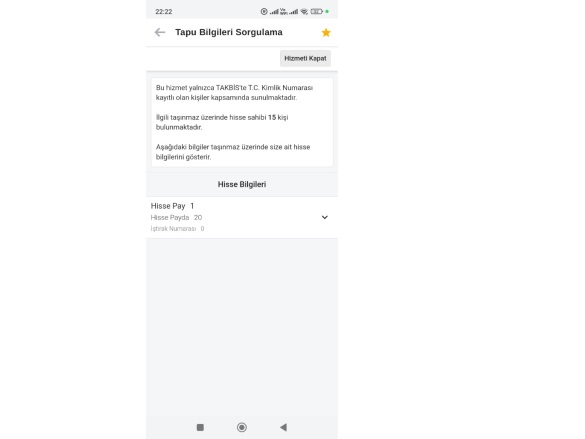Click the Hizmeti Kapat button
The width and height of the screenshot is (585, 439).
click(x=305, y=59)
